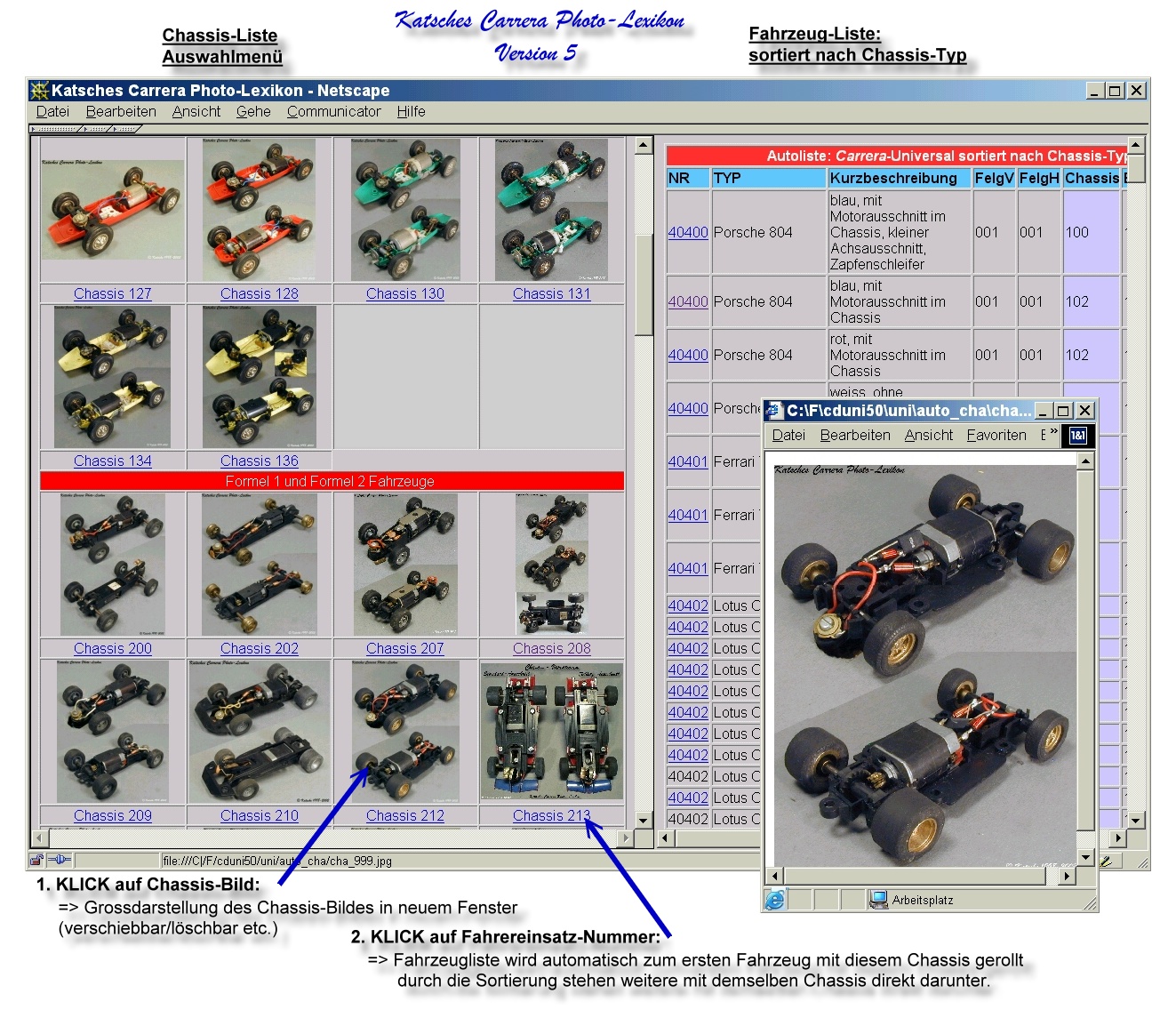Image resolution: width=1176 pixels, height=1018 pixels.
Task: Click the Chassis 130 green chassis thumbnail
Action: [x=405, y=210]
